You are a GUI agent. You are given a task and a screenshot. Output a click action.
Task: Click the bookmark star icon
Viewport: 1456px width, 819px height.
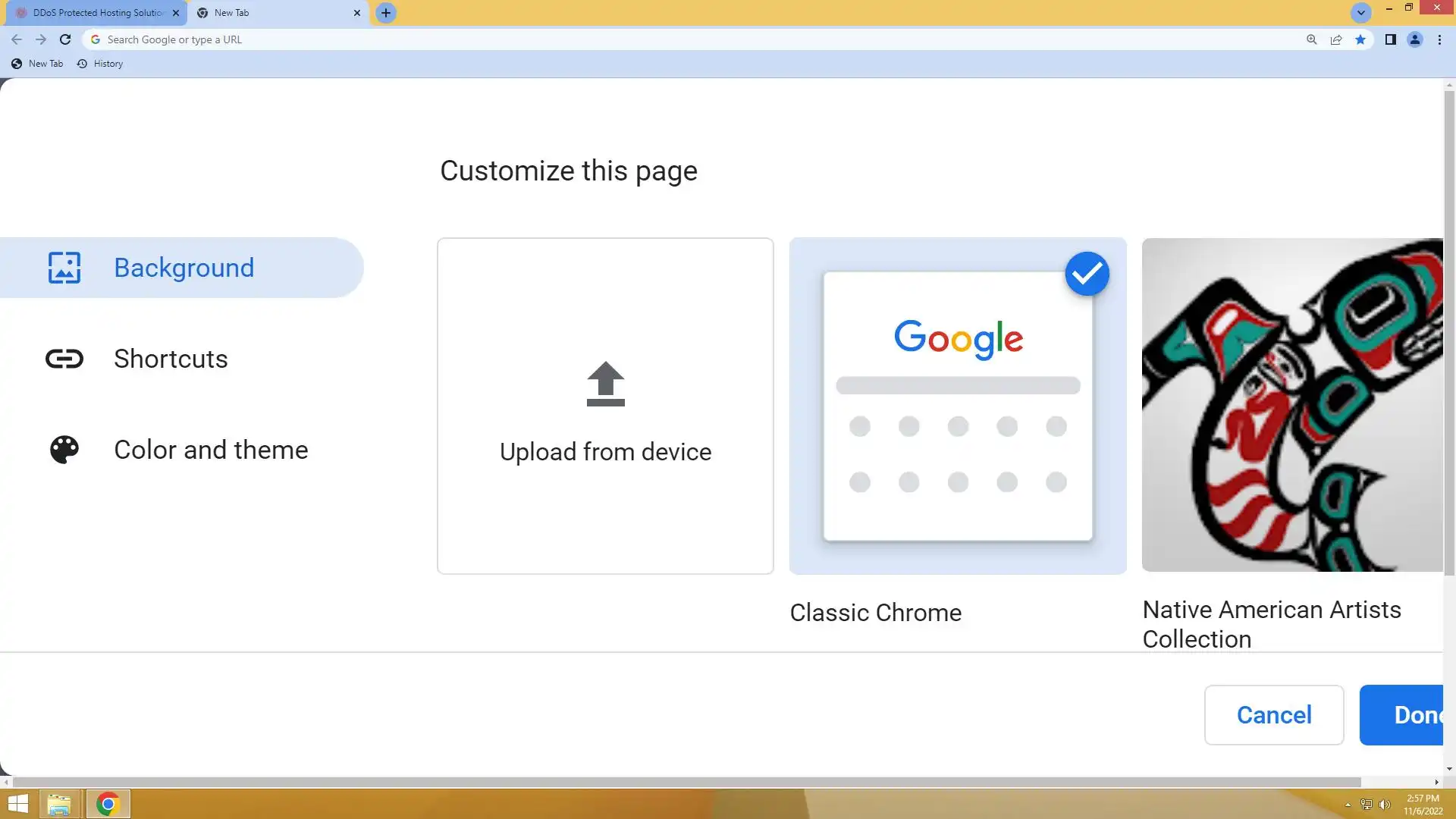tap(1360, 39)
